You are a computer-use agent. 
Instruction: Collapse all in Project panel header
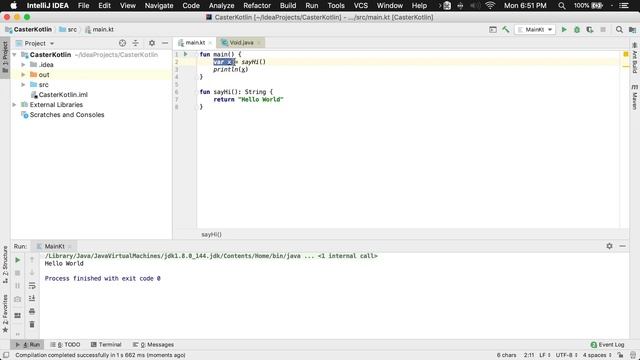tap(136, 43)
